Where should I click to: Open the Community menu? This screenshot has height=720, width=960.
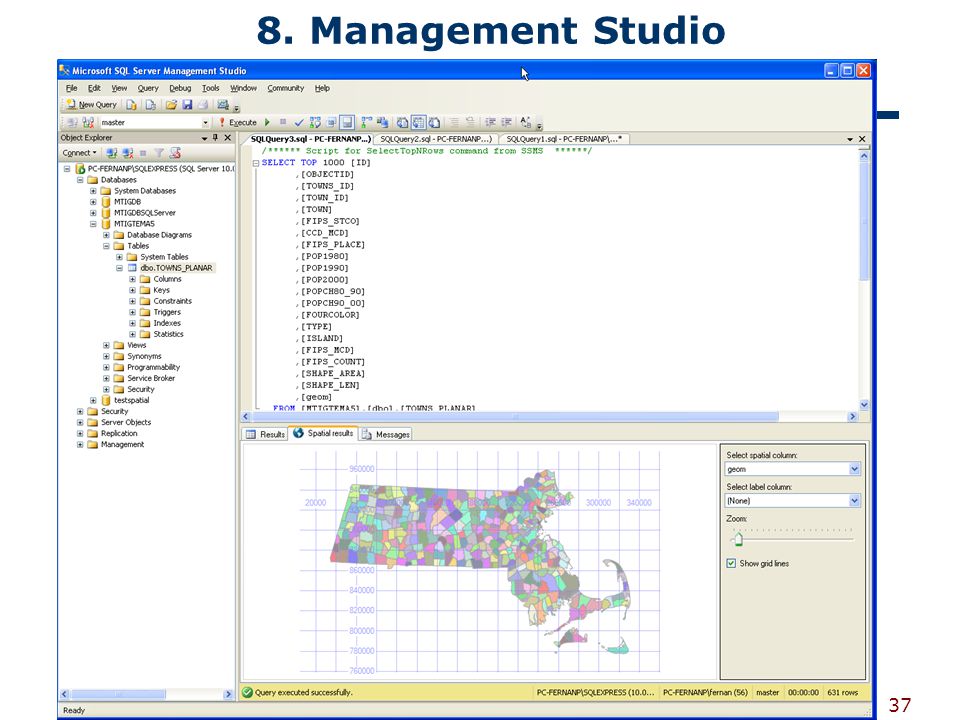tap(285, 88)
